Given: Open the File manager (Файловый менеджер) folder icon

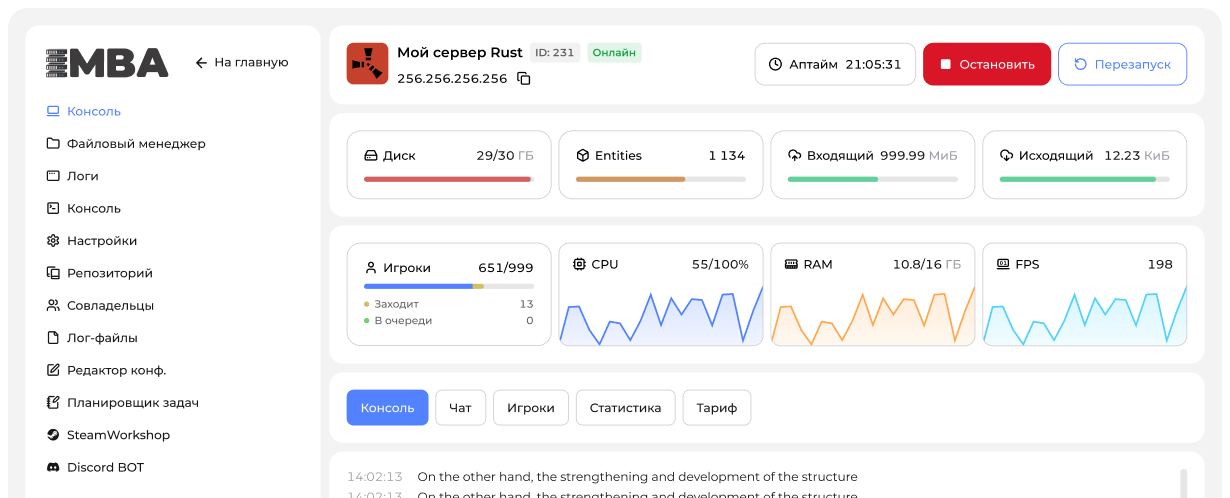Looking at the screenshot, I should pos(53,144).
